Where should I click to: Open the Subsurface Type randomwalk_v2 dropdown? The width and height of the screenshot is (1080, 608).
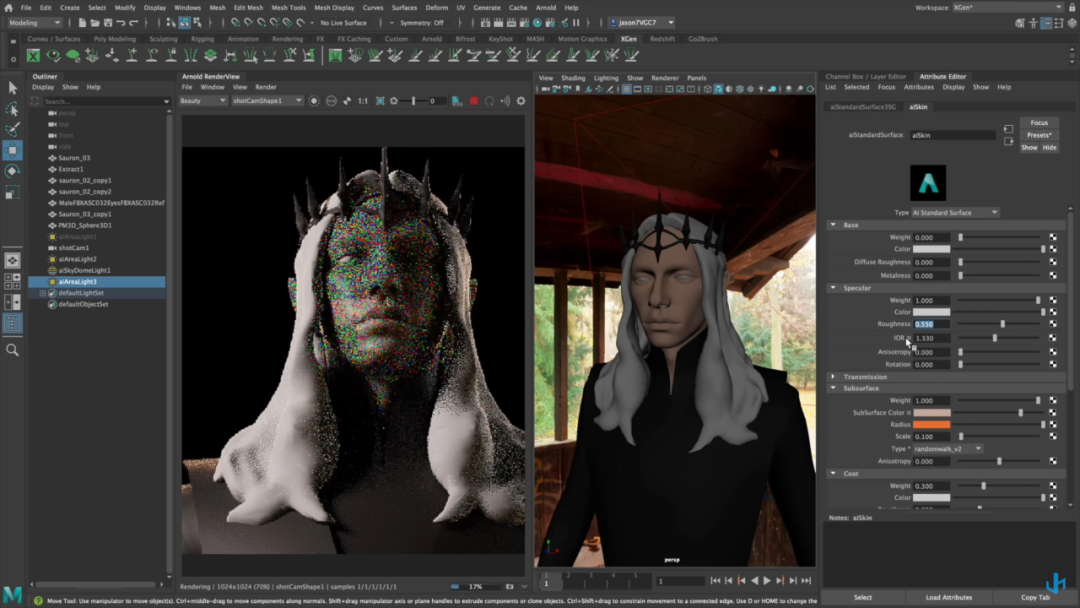(x=948, y=449)
